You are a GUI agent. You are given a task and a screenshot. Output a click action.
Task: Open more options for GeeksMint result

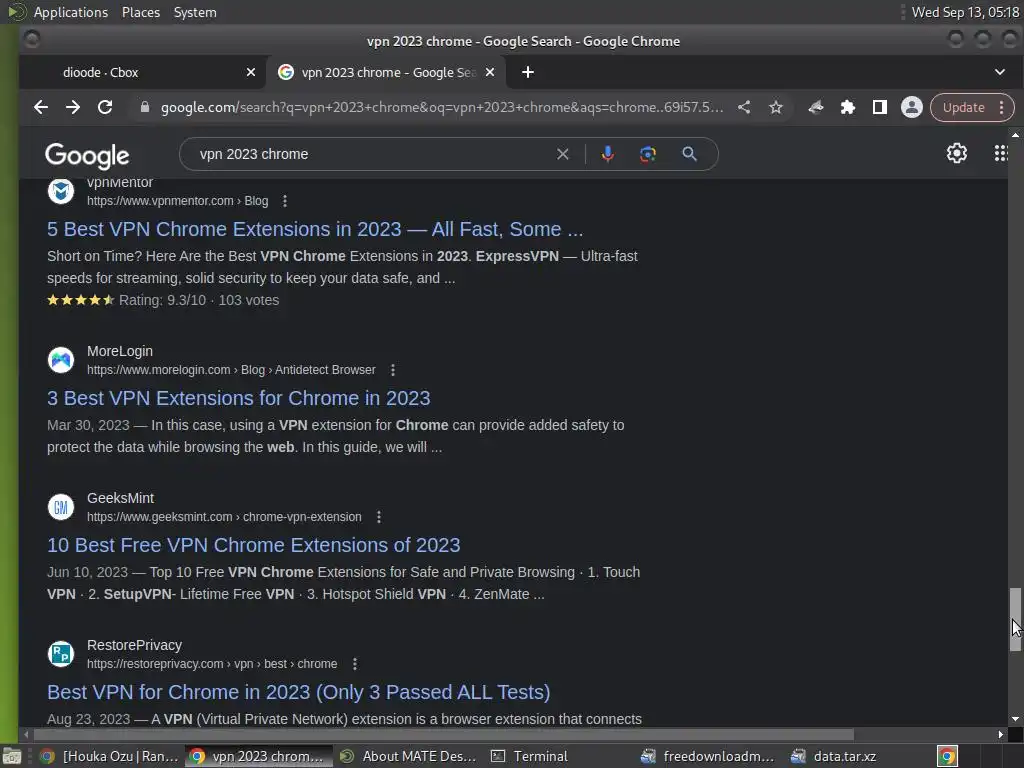pyautogui.click(x=379, y=517)
